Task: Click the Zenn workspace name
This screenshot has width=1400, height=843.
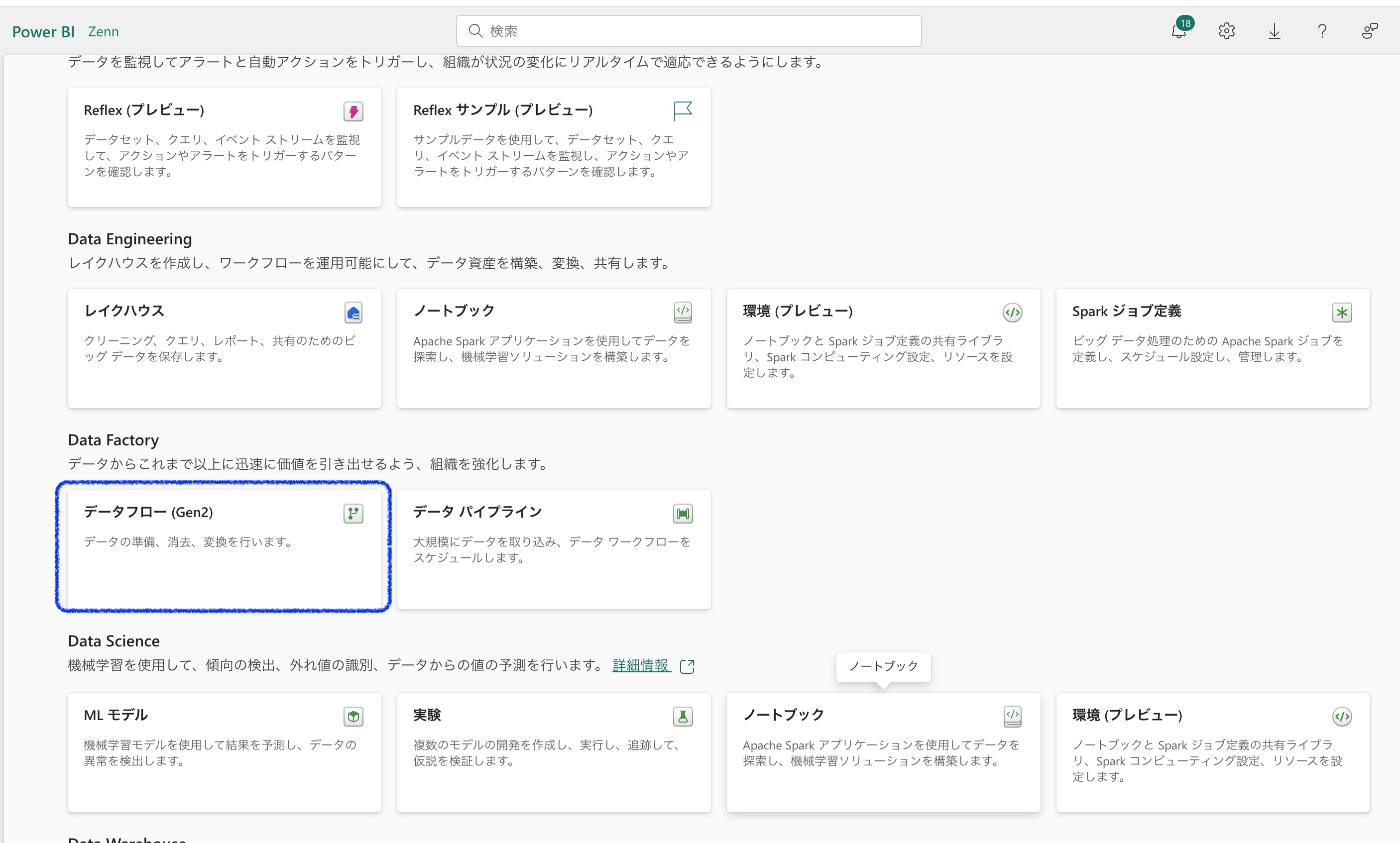Action: [x=103, y=31]
